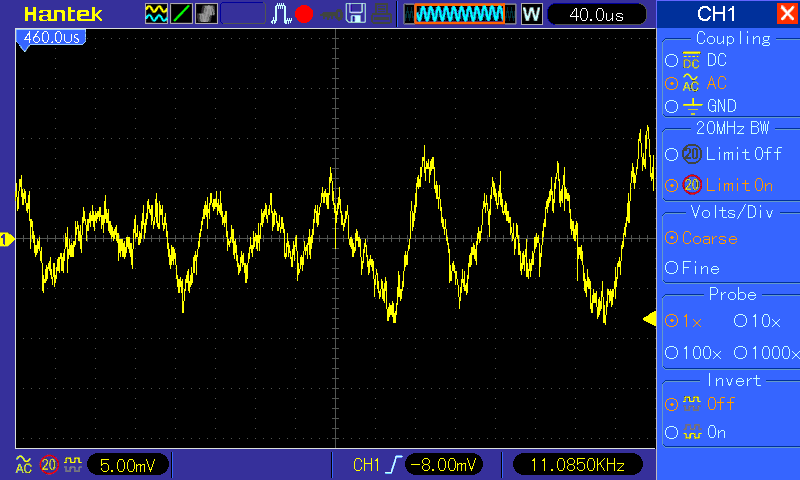800x480 pixels.
Task: Click the CH1 panel title
Action: pos(716,14)
